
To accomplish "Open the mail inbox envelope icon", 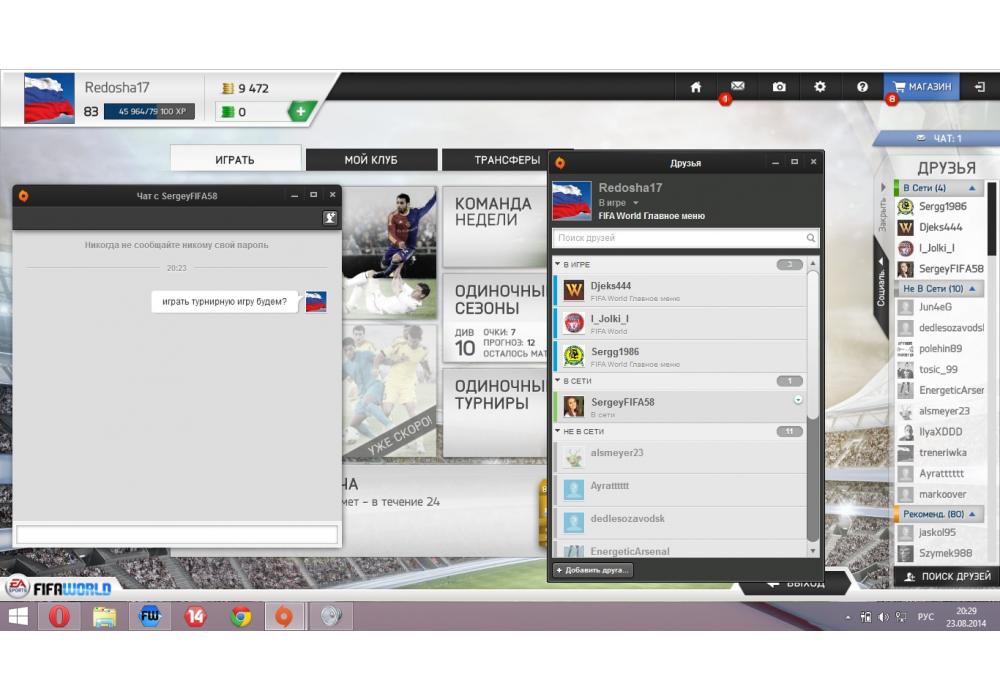I will 737,87.
